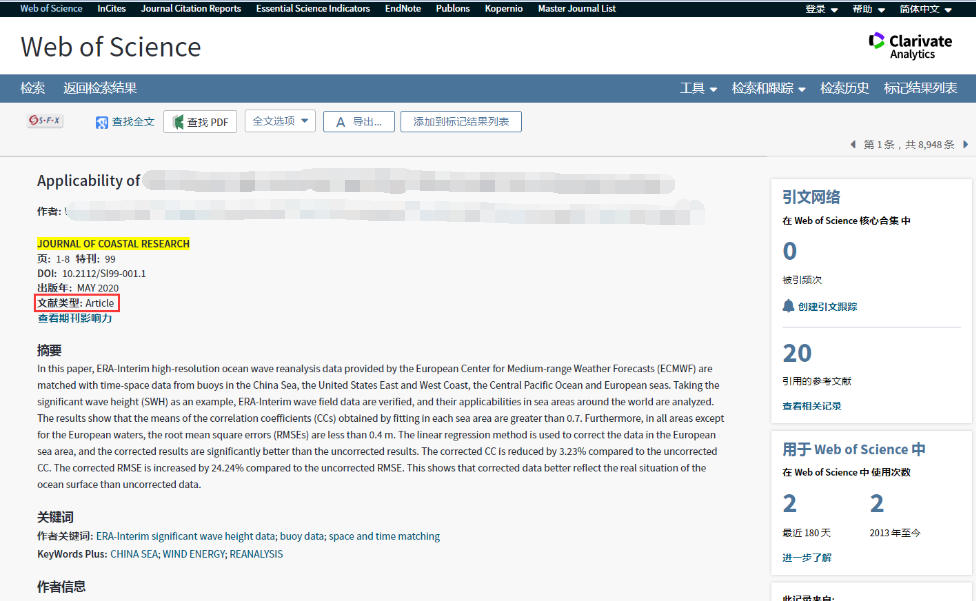This screenshot has height=601, width=976.
Task: Open the EndNote tab
Action: [402, 9]
